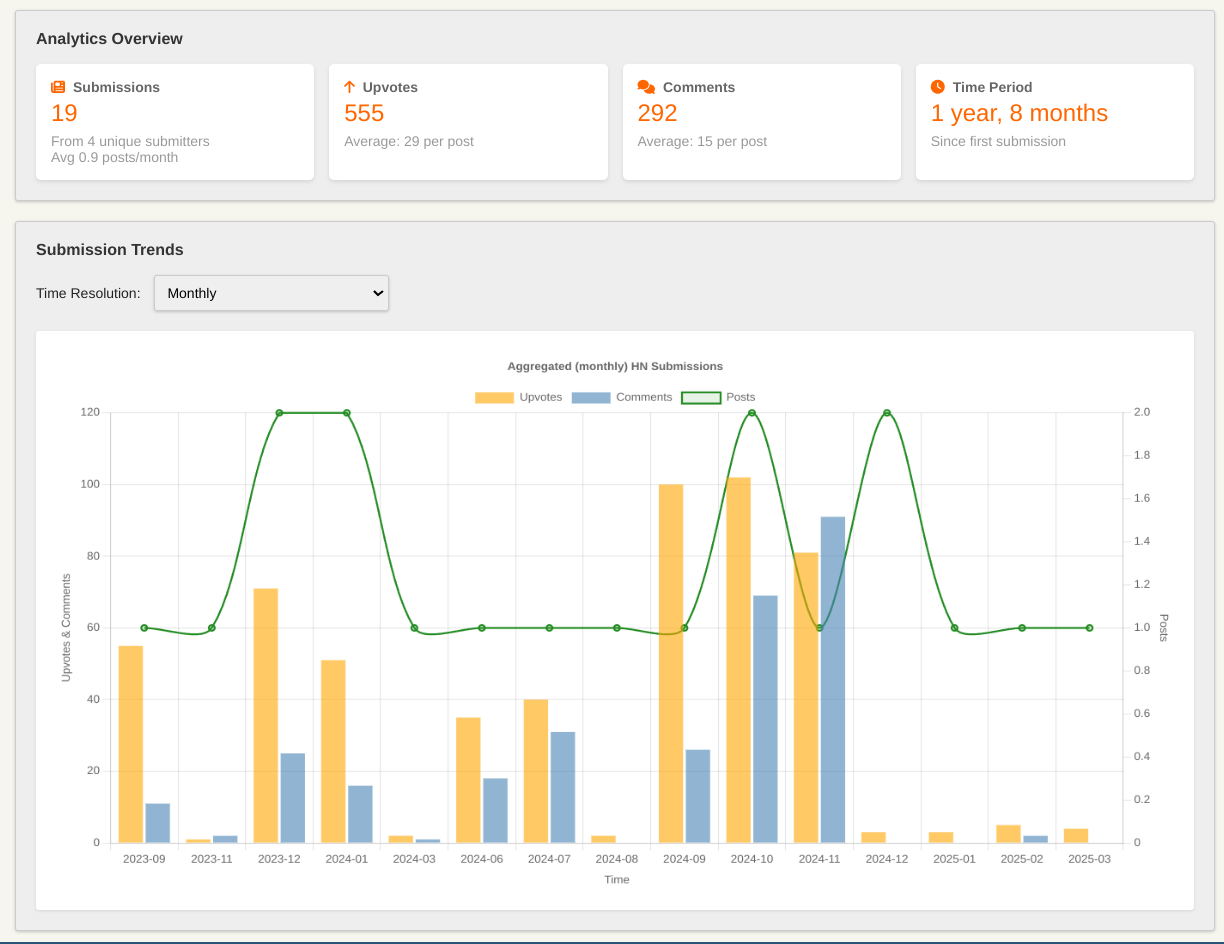Image resolution: width=1224 pixels, height=944 pixels.
Task: Click the orange Upvotes legend swatch
Action: pos(494,397)
